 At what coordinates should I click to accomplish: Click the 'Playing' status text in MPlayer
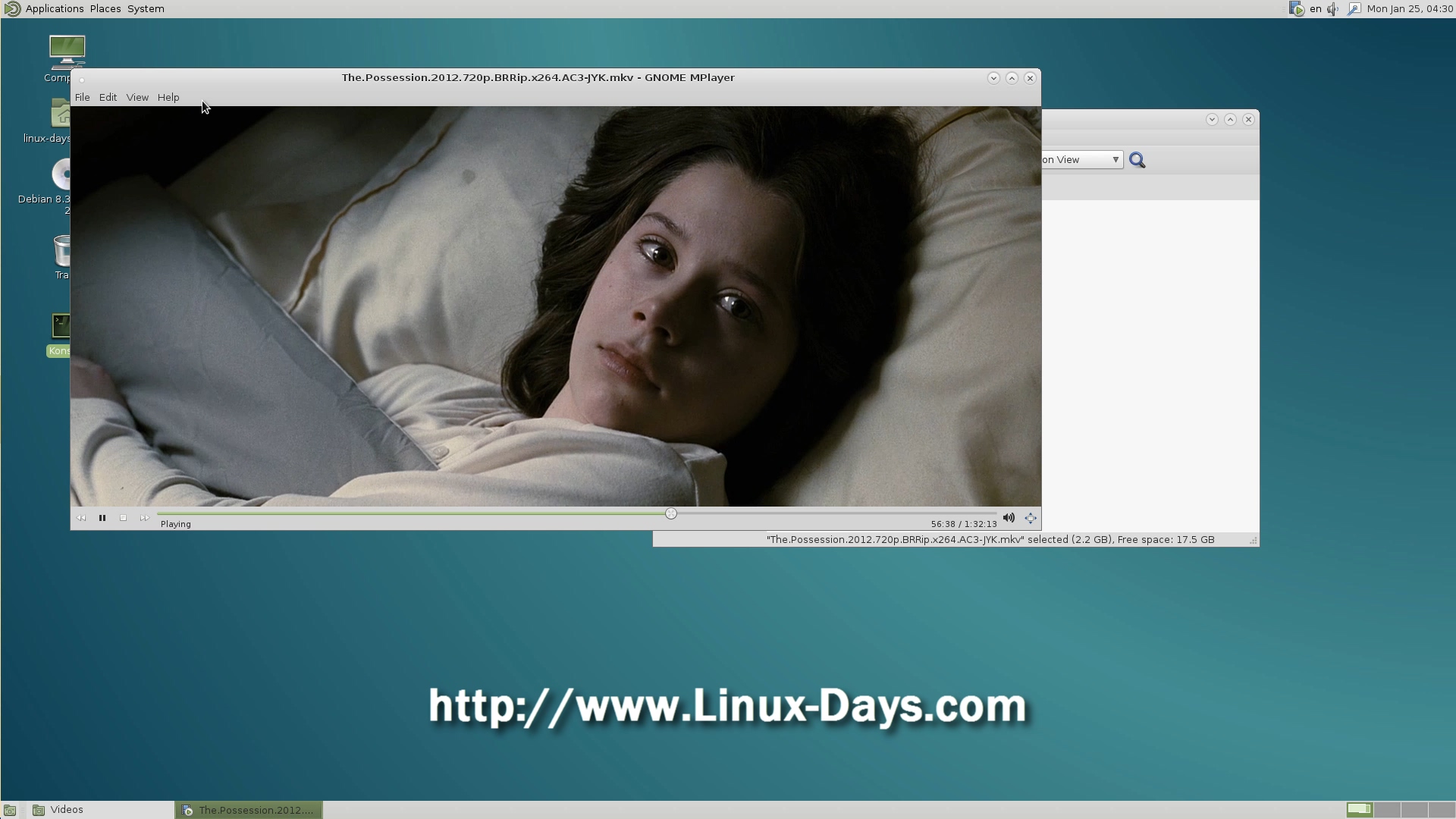(x=176, y=524)
